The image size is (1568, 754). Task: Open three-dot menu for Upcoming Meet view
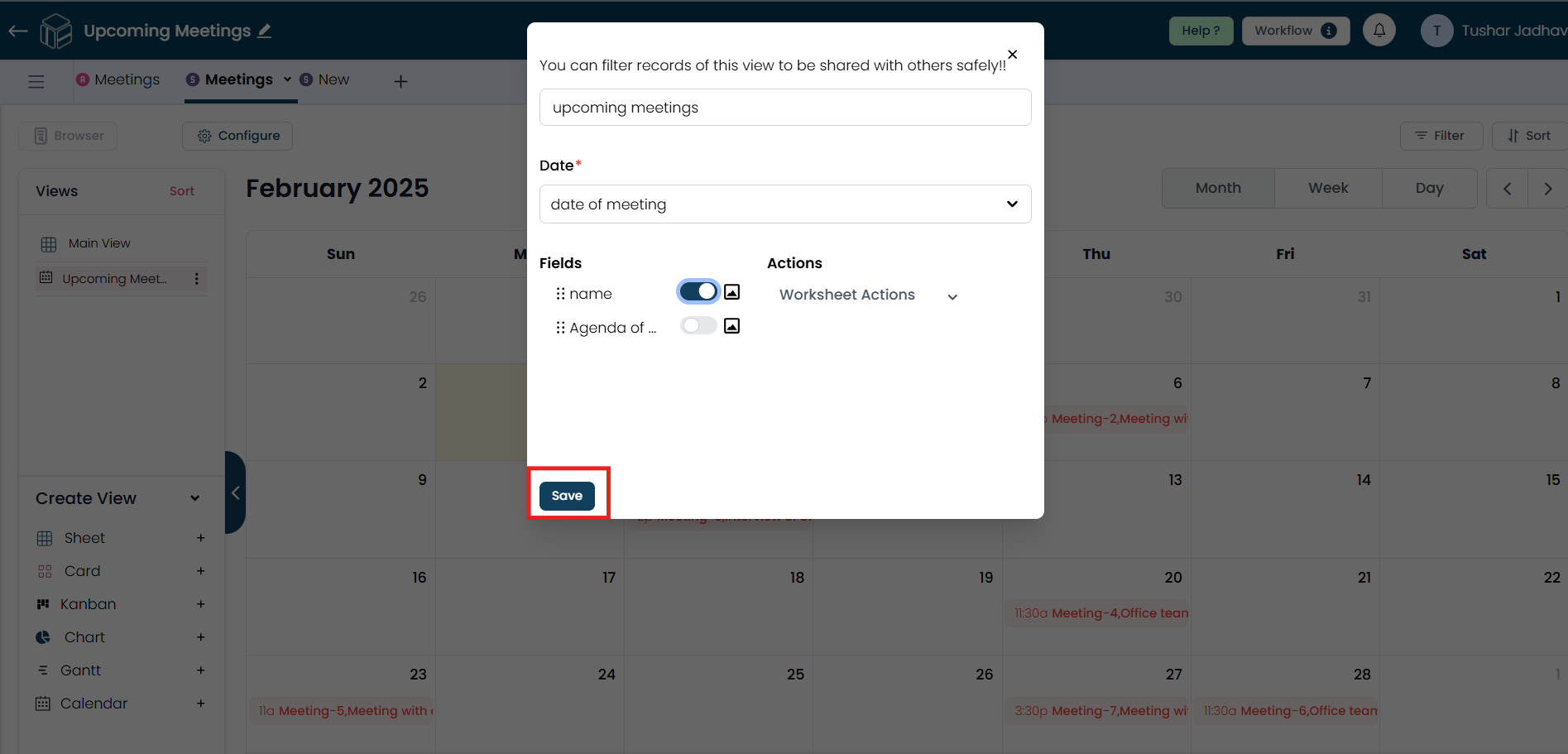click(196, 279)
